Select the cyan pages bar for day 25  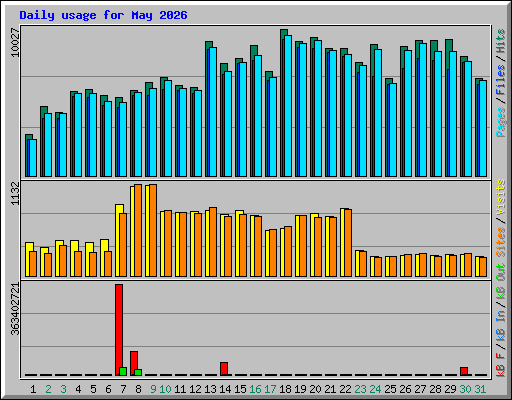(393, 130)
